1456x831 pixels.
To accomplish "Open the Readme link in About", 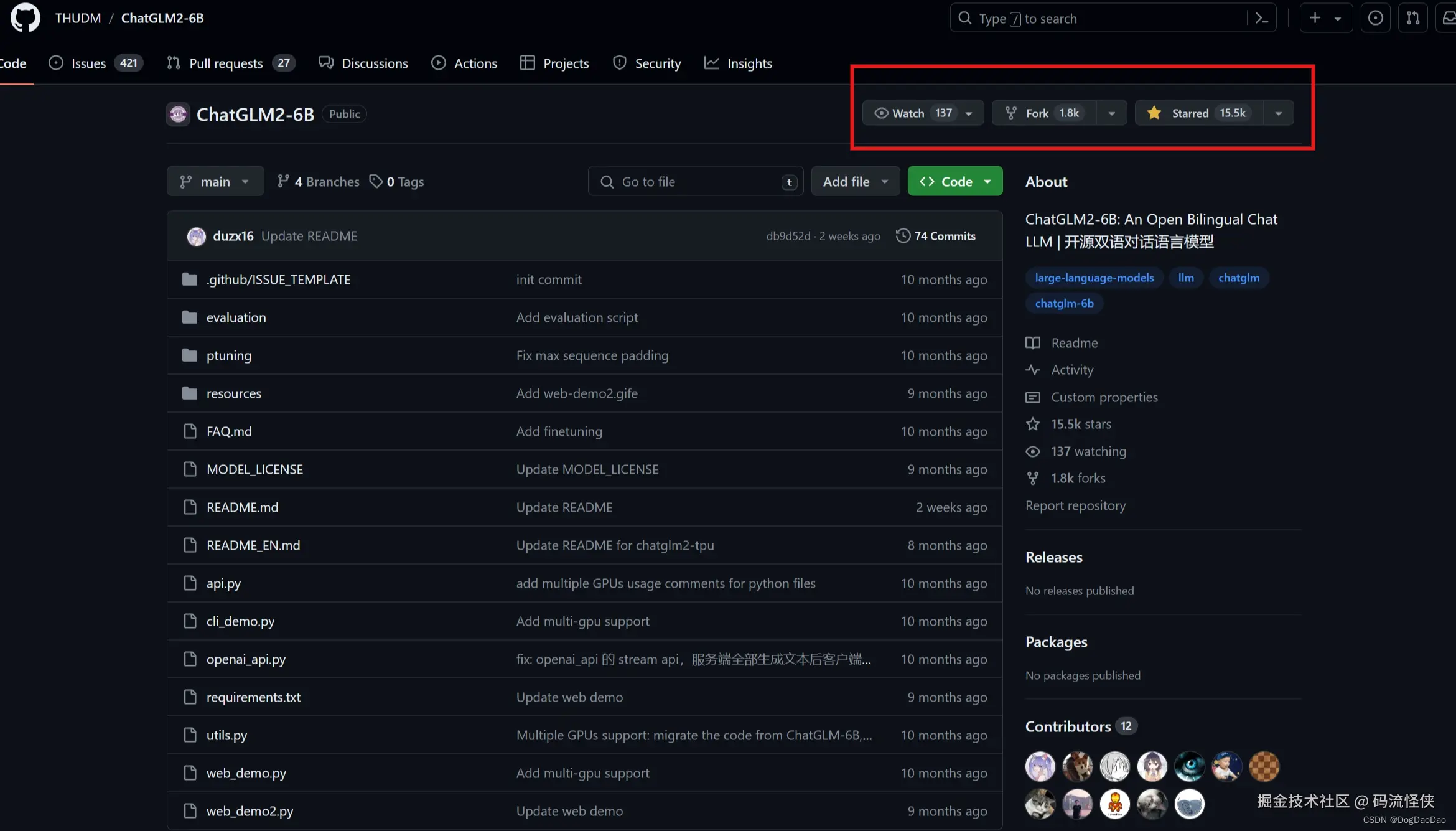I will [x=1062, y=342].
